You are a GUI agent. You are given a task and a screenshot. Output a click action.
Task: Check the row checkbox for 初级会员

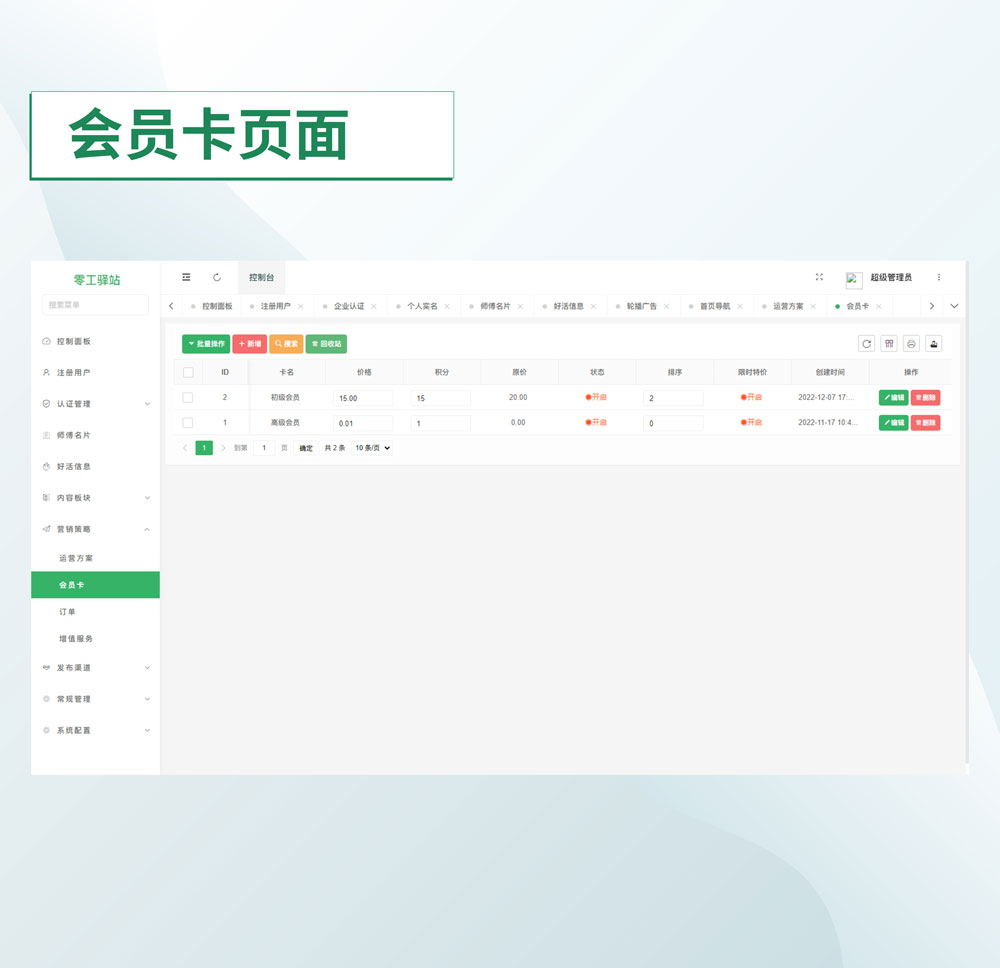(x=188, y=398)
